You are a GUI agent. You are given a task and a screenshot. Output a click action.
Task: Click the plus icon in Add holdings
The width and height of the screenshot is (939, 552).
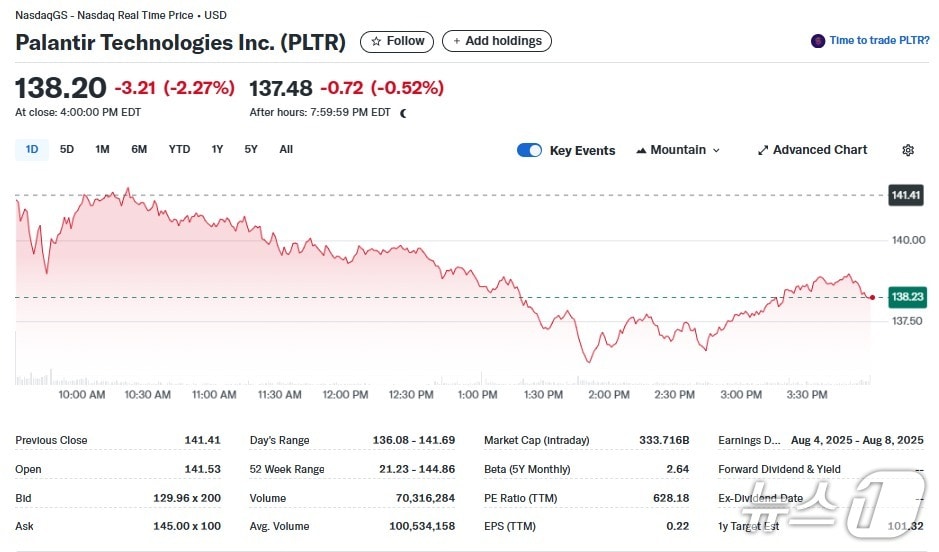(x=457, y=41)
